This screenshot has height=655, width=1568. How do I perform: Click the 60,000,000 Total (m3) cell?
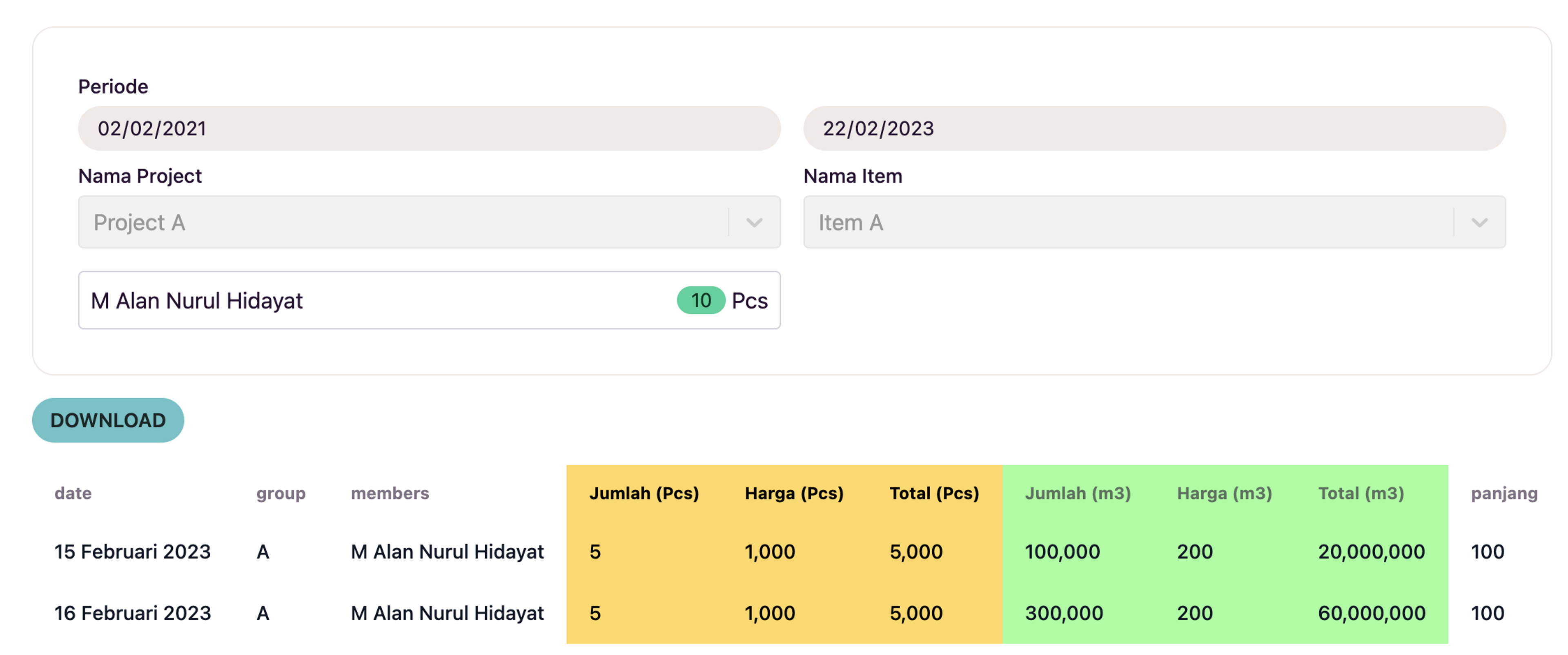pyautogui.click(x=1372, y=613)
